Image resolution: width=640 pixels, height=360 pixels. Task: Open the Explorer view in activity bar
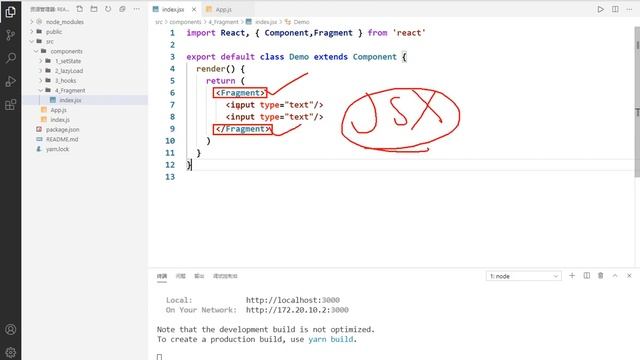click(11, 11)
